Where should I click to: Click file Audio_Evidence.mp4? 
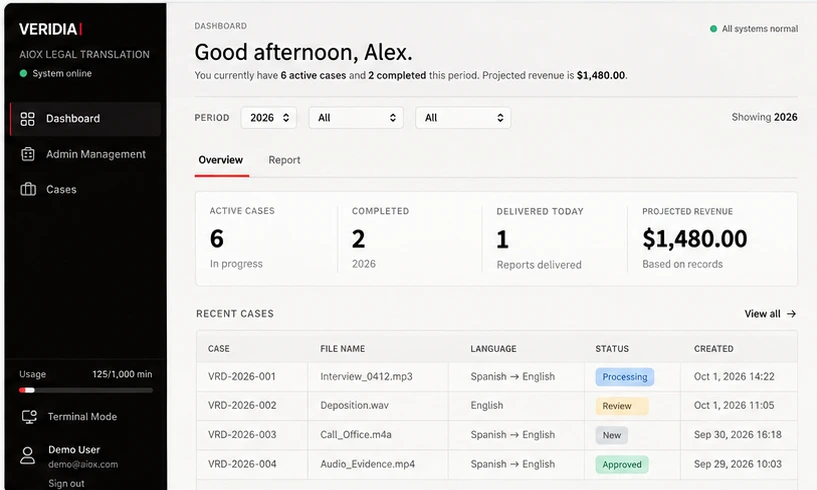368,464
